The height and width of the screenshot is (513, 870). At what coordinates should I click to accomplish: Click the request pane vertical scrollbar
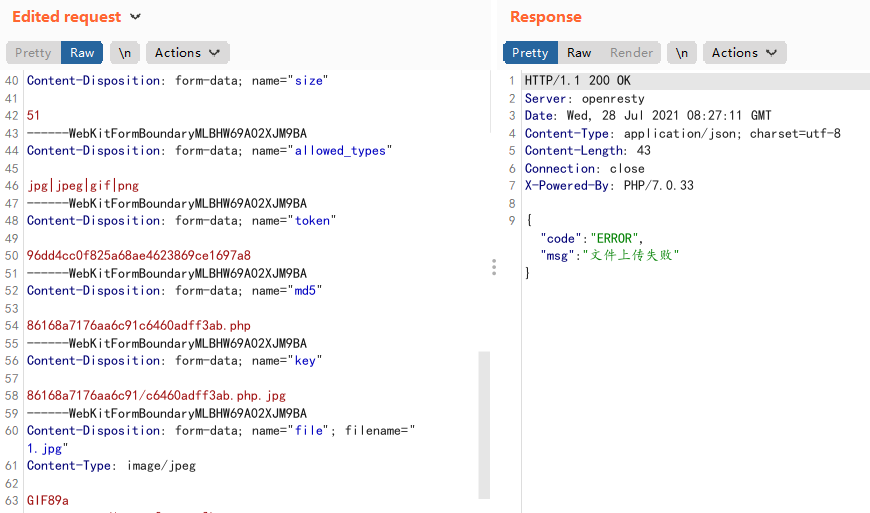[484, 425]
